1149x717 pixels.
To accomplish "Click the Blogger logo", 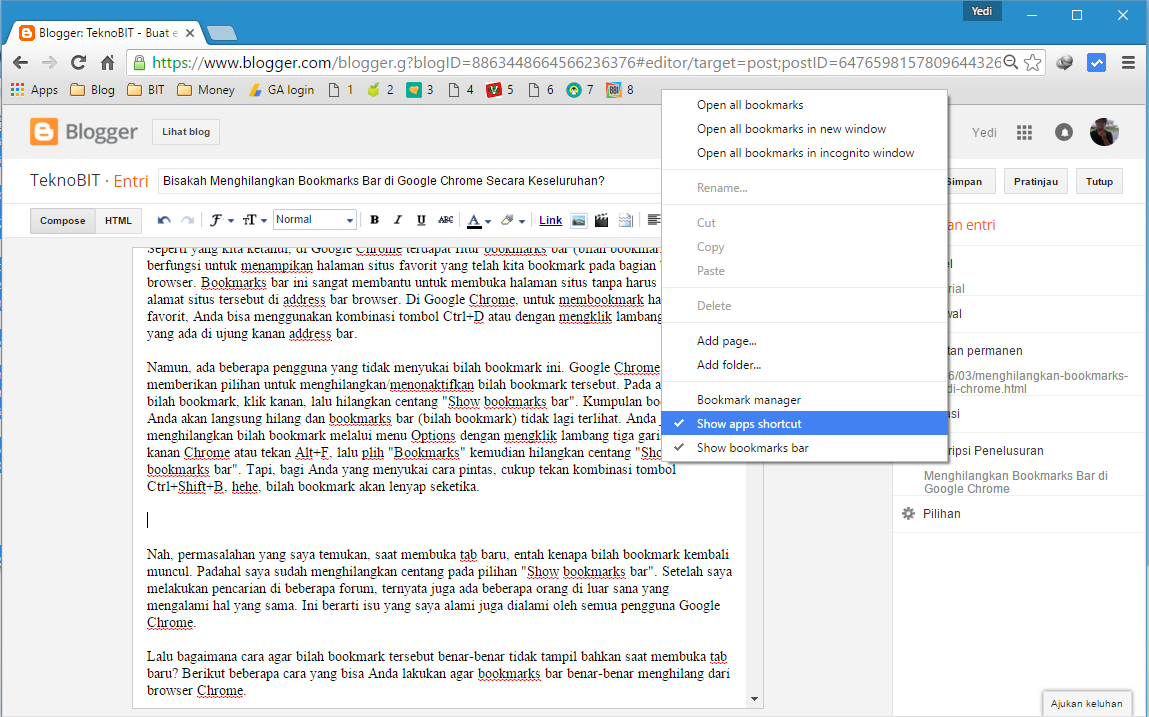I will pos(84,132).
